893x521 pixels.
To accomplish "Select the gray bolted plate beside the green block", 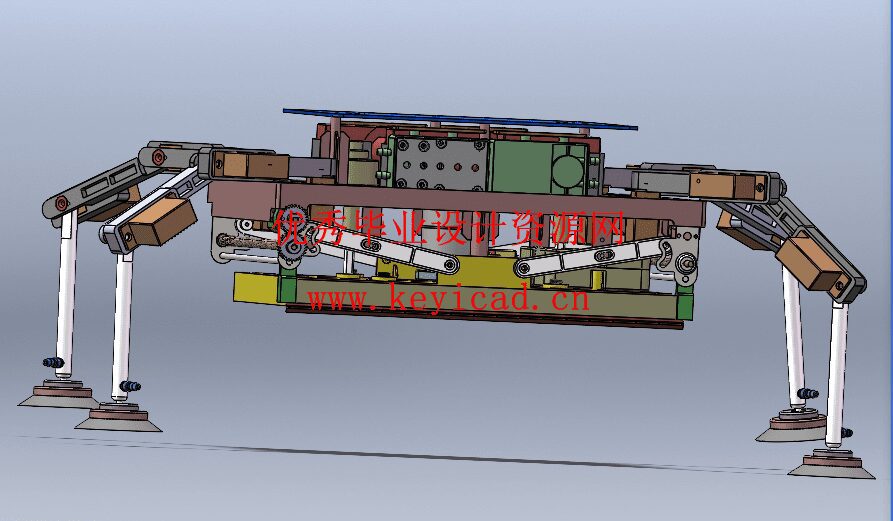I will (441, 163).
